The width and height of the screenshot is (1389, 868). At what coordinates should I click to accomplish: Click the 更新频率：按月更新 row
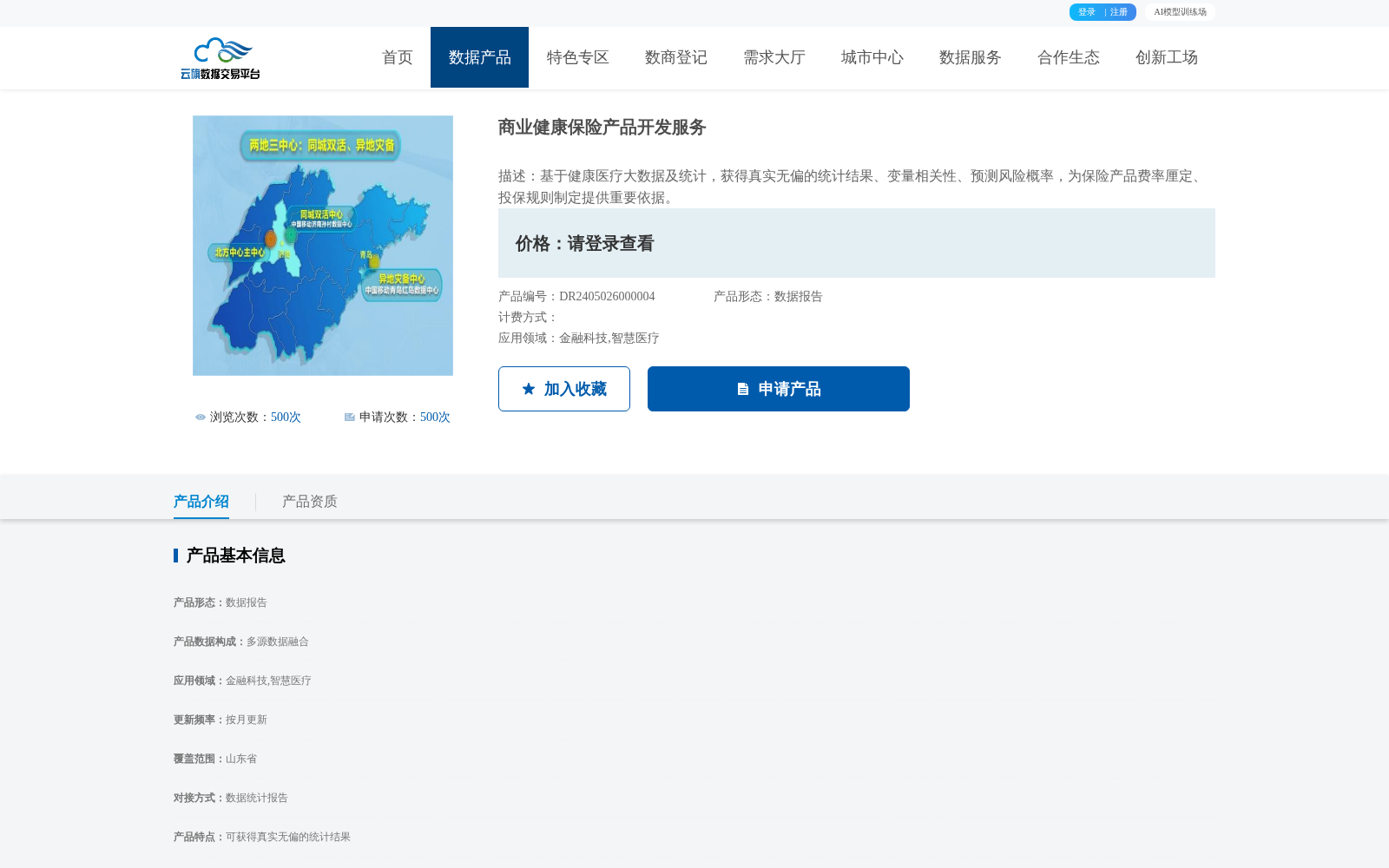[x=221, y=720]
